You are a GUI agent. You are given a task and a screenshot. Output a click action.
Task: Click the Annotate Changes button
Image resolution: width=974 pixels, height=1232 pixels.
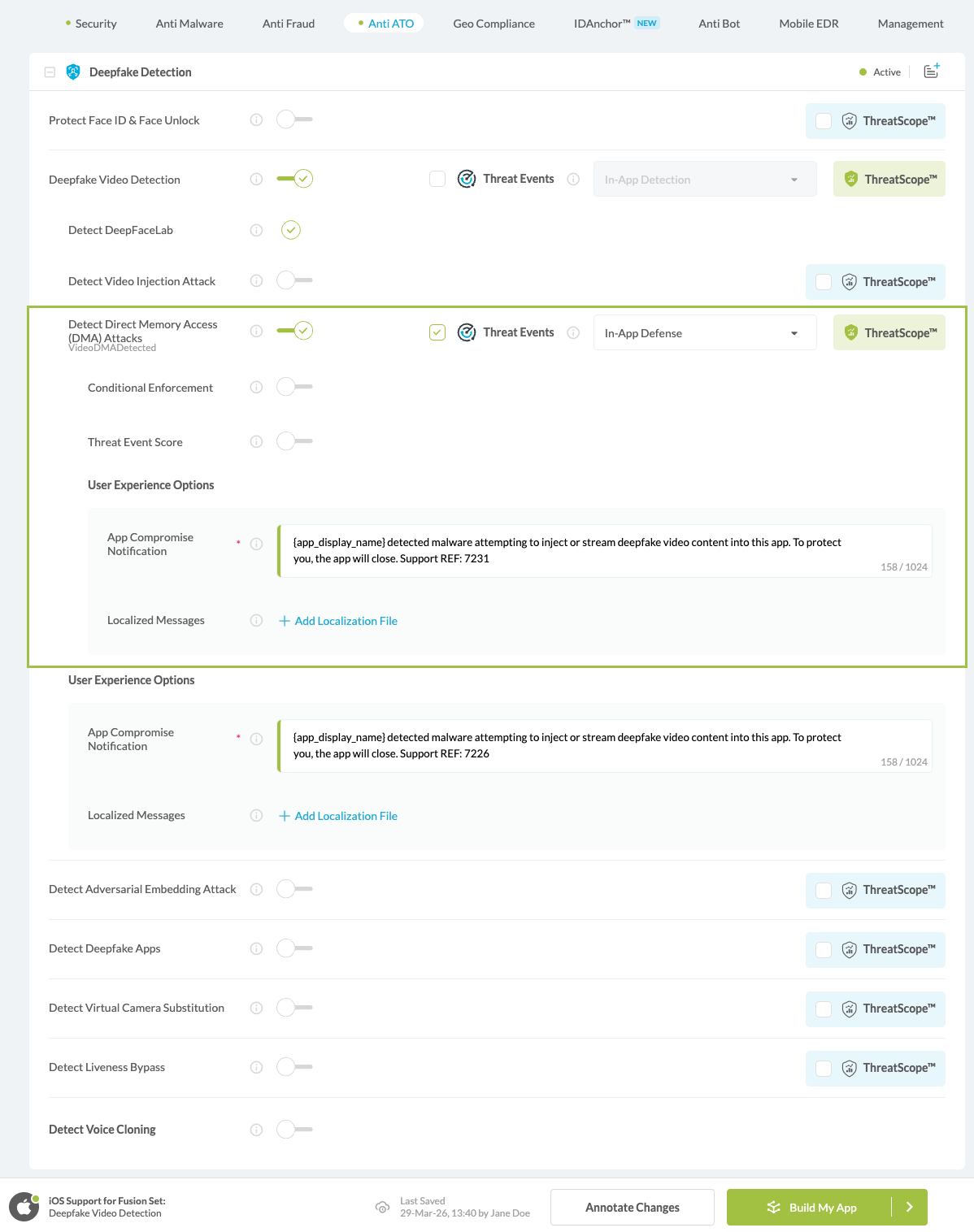pos(632,1207)
